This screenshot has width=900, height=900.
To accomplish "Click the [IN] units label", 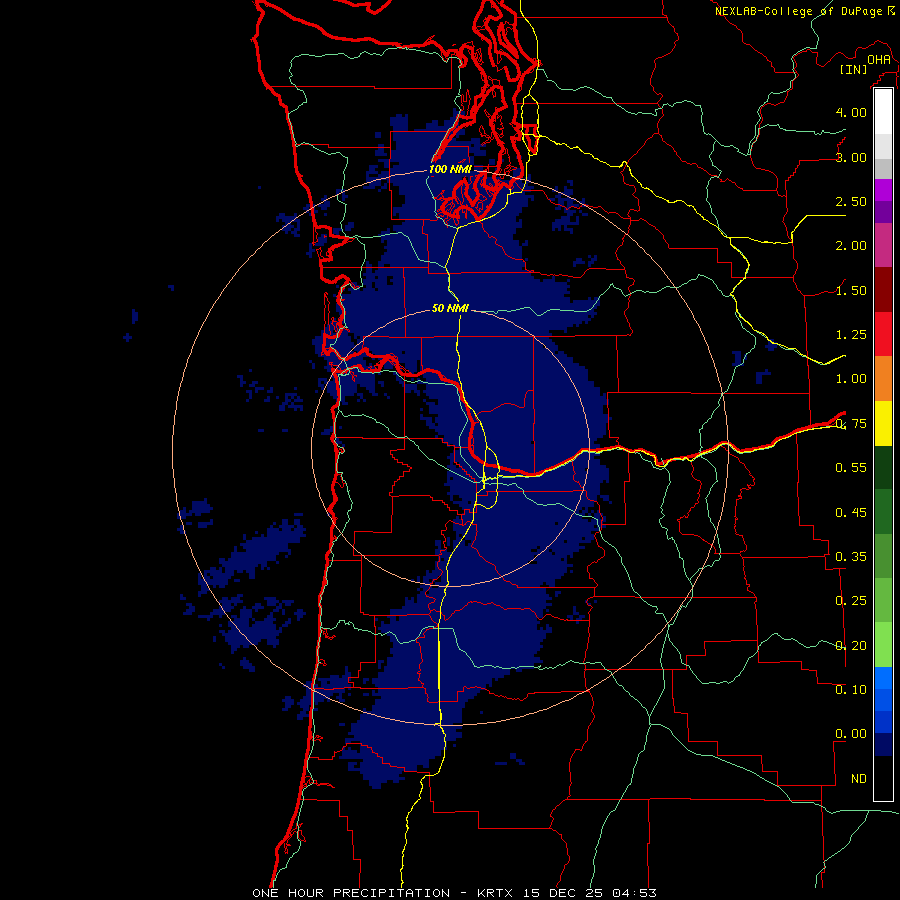I will (853, 69).
